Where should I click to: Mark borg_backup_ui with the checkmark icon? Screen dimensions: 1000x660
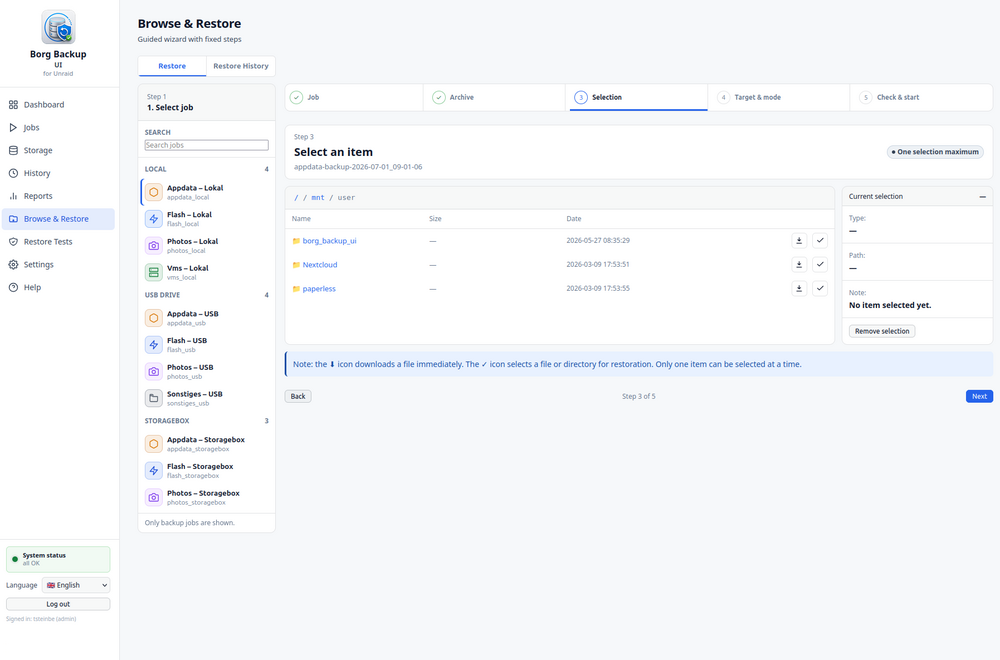coord(820,240)
